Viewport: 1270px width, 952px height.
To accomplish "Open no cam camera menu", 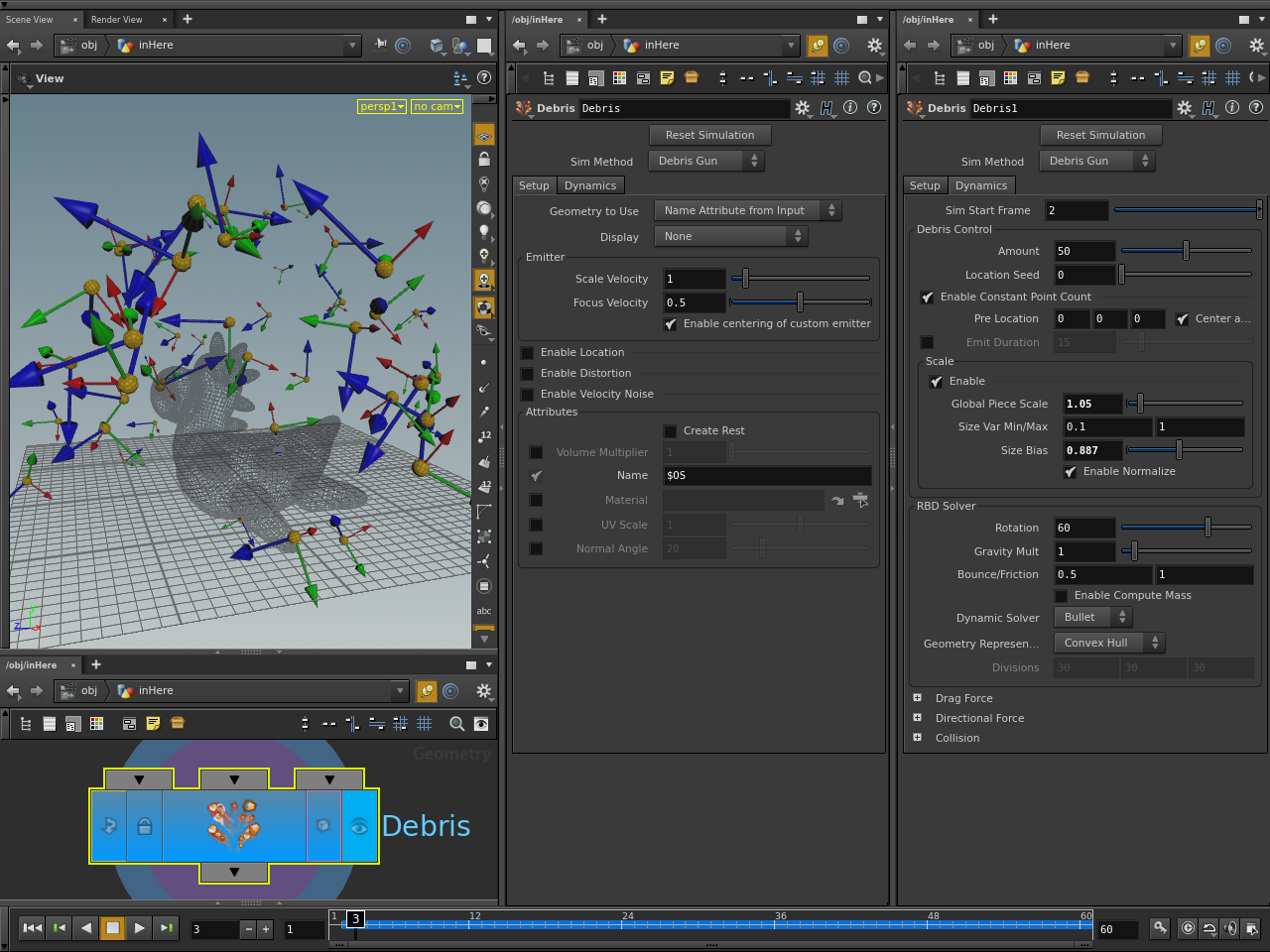I will (x=438, y=106).
